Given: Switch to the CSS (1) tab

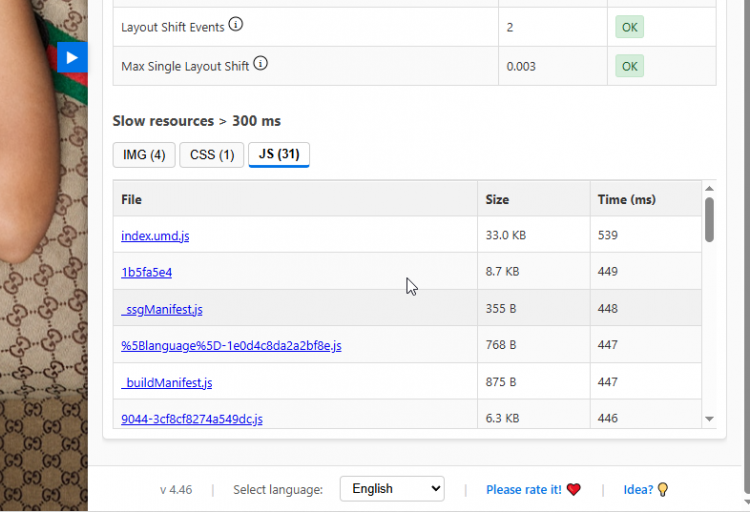Looking at the screenshot, I should coord(212,155).
